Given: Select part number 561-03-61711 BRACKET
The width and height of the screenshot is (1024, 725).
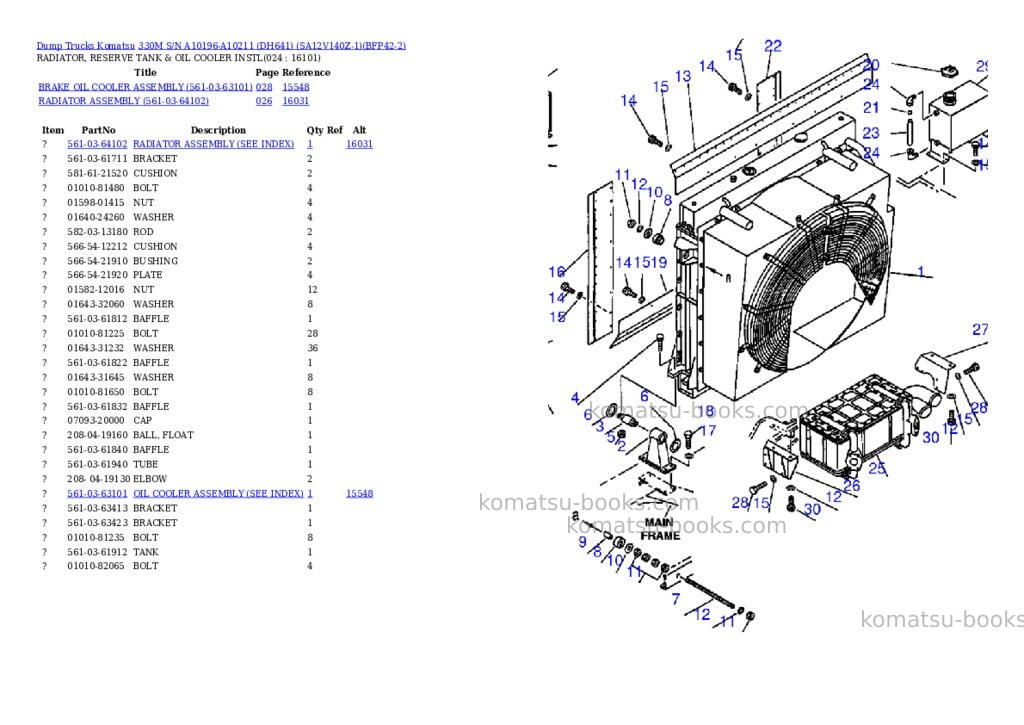Looking at the screenshot, I should tap(97, 159).
